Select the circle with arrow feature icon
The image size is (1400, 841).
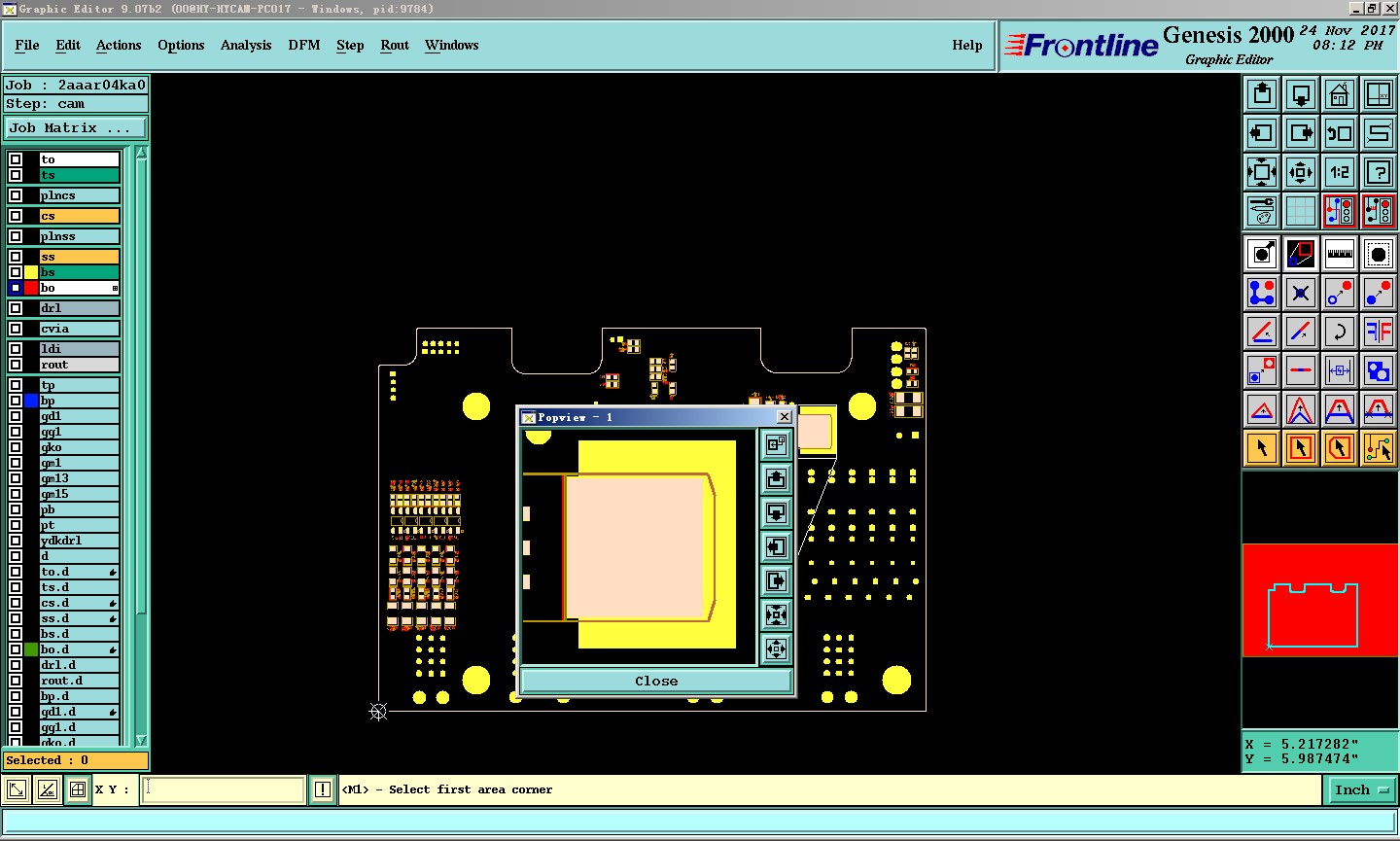point(1262,255)
